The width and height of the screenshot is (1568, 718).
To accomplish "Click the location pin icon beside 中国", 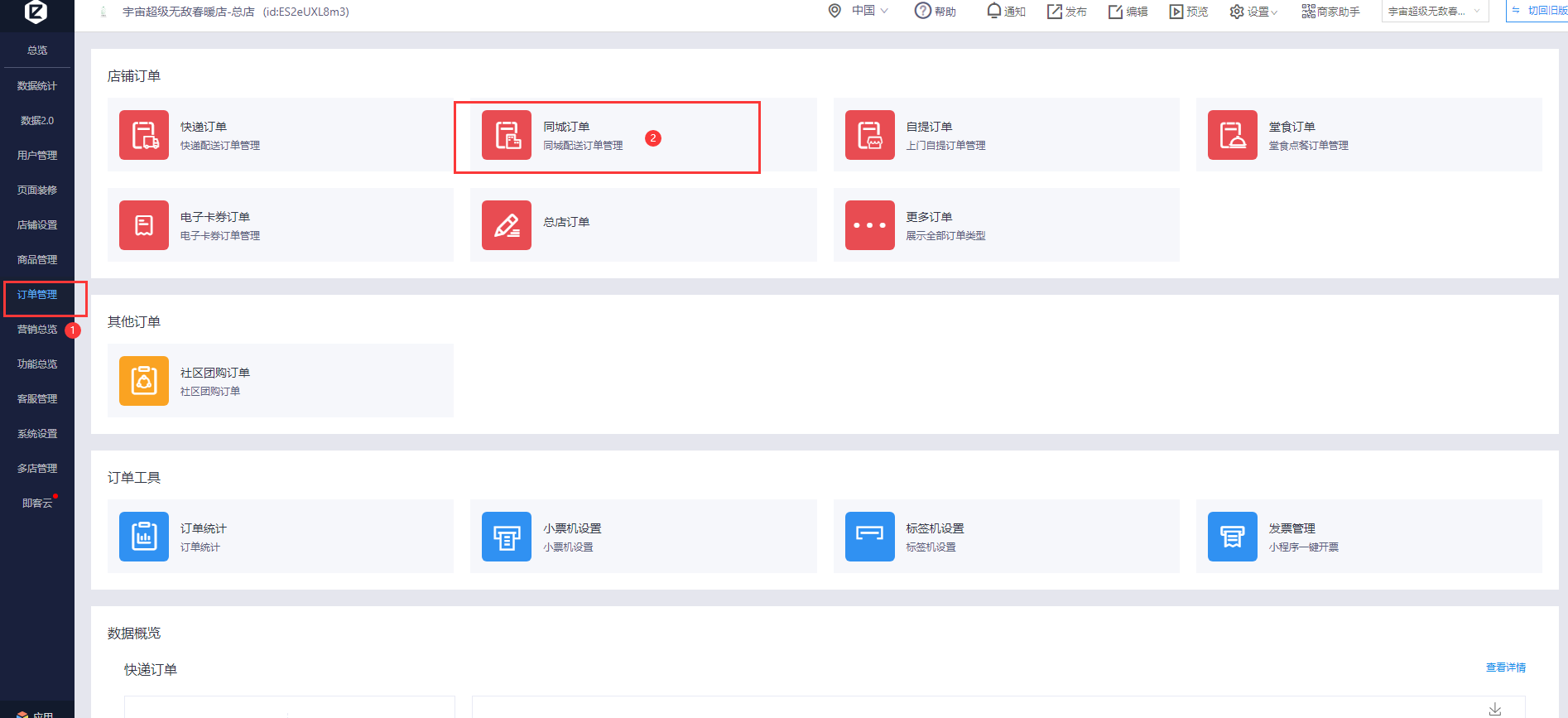I will [x=835, y=11].
